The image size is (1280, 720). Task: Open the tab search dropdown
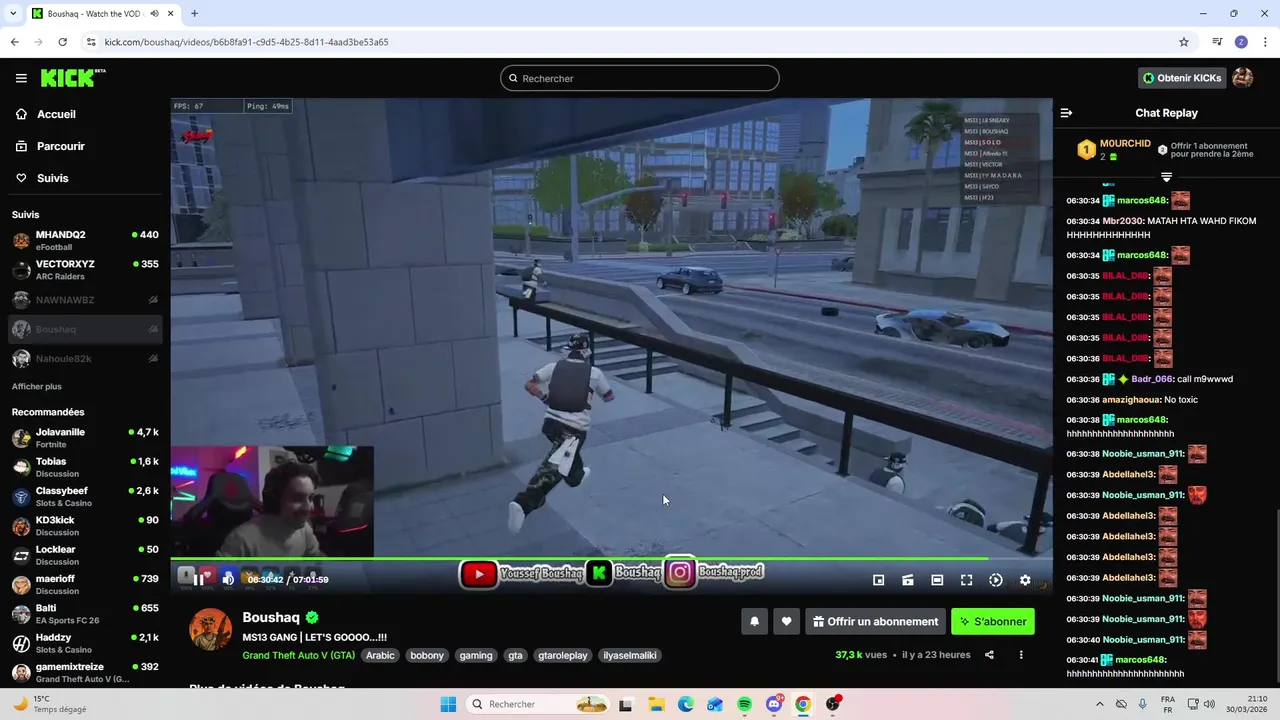coord(14,13)
